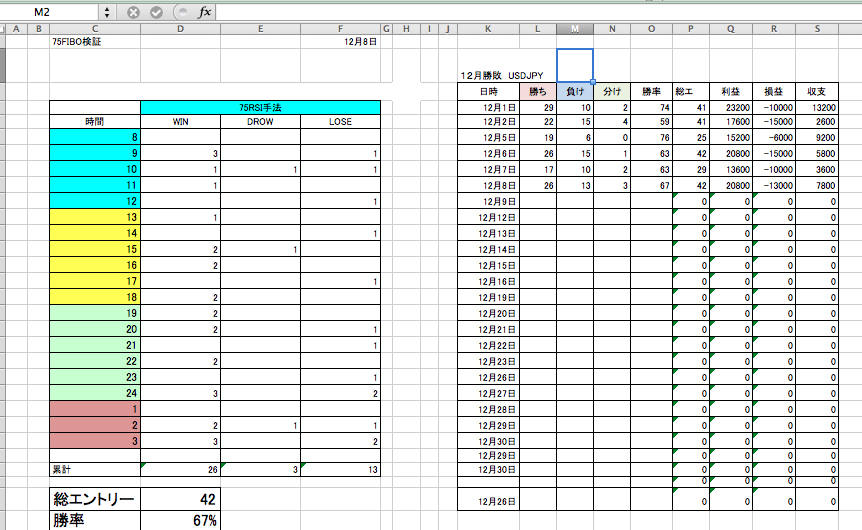Click the red time cell 2
The image size is (862, 530).
pyautogui.click(x=95, y=425)
